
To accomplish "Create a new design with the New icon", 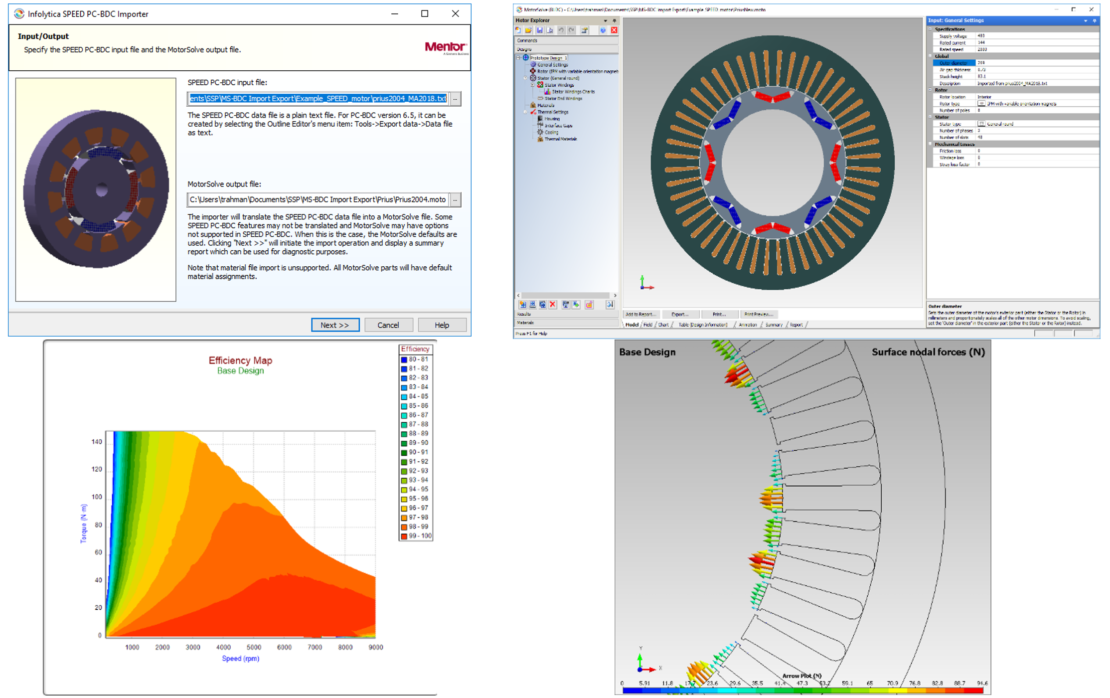I will (x=518, y=30).
